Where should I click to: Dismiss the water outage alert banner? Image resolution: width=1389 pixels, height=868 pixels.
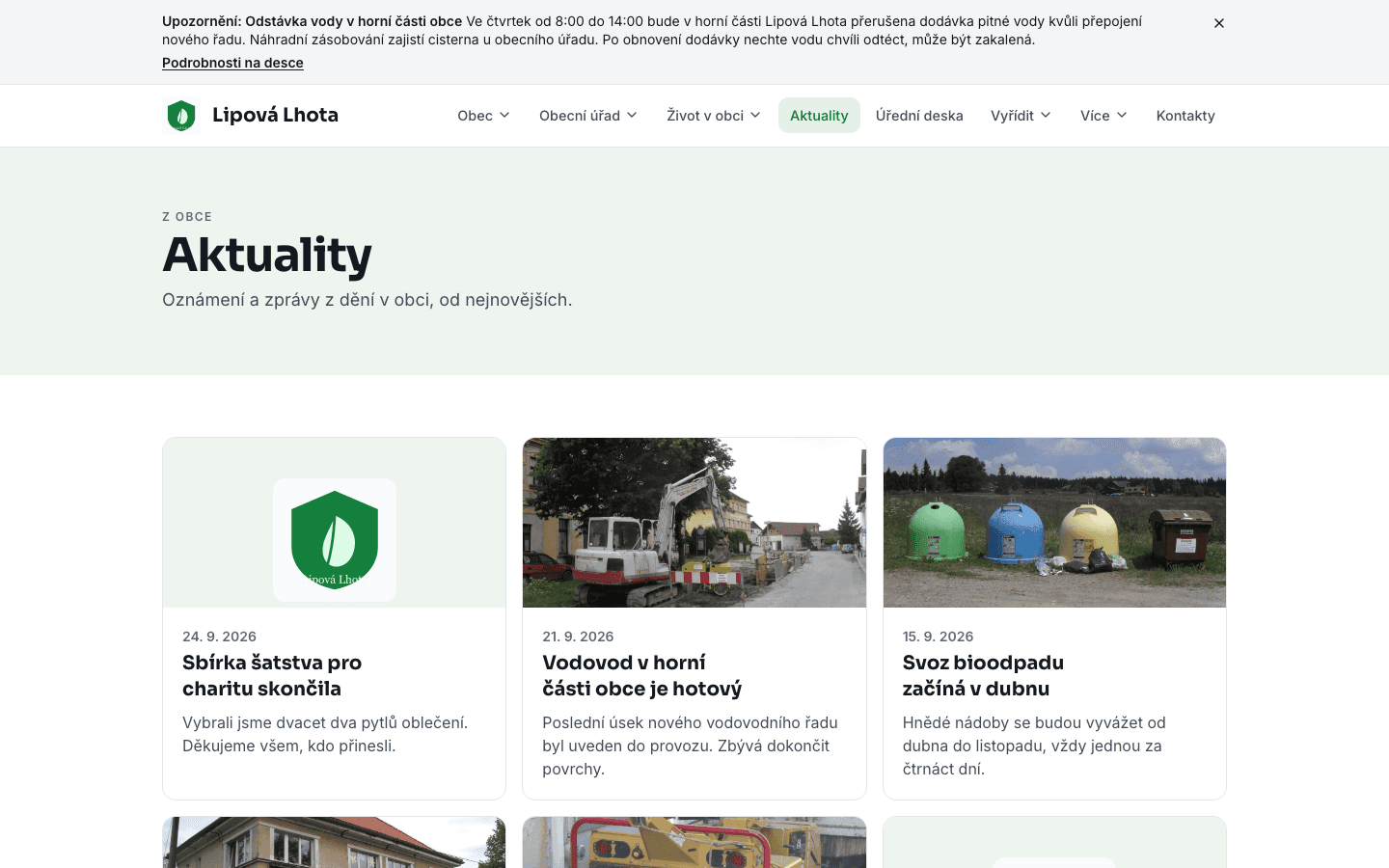coord(1219,23)
